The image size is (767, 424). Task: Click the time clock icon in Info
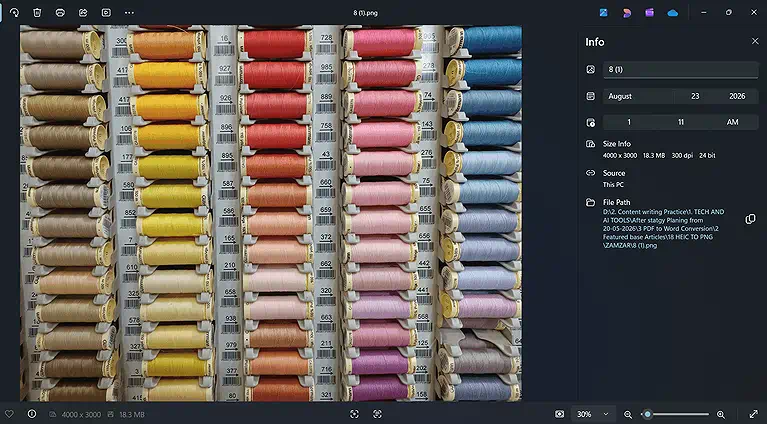590,122
